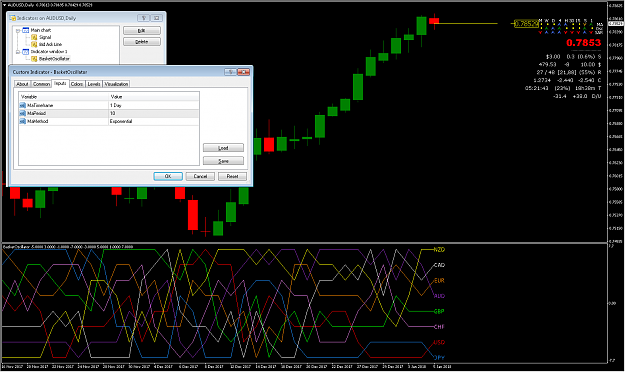Screen dimensions: 625x372
Task: Click the Signal indicator icon in tree
Action: point(34,37)
